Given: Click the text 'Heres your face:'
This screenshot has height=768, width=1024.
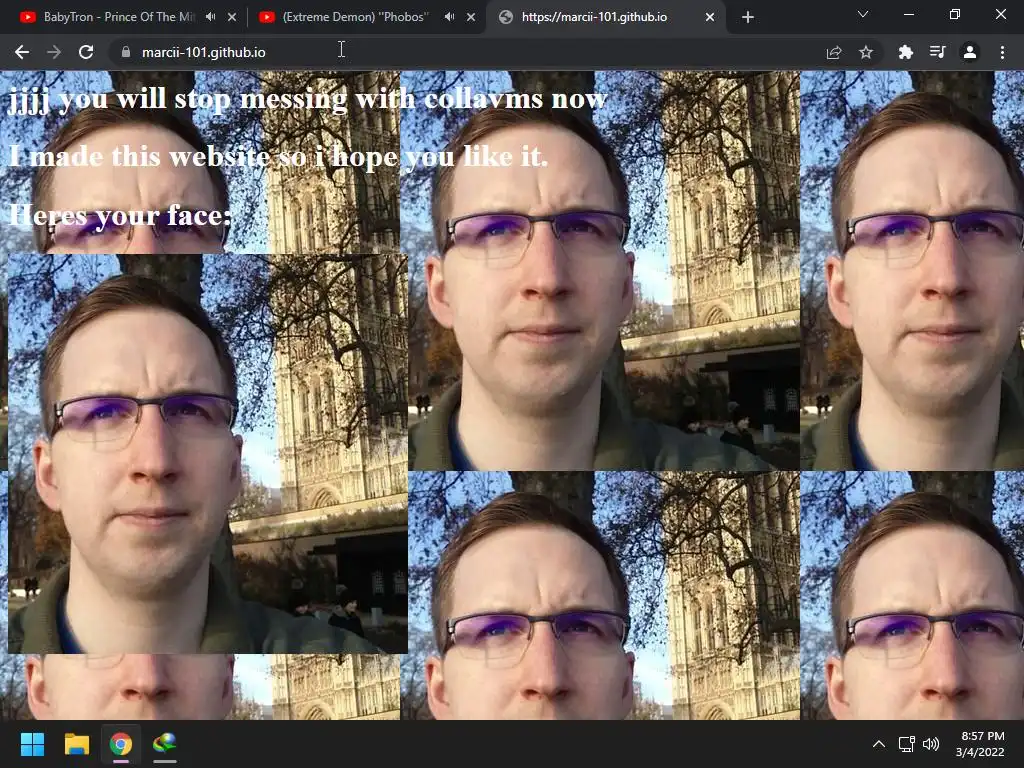Looking at the screenshot, I should point(120,216).
